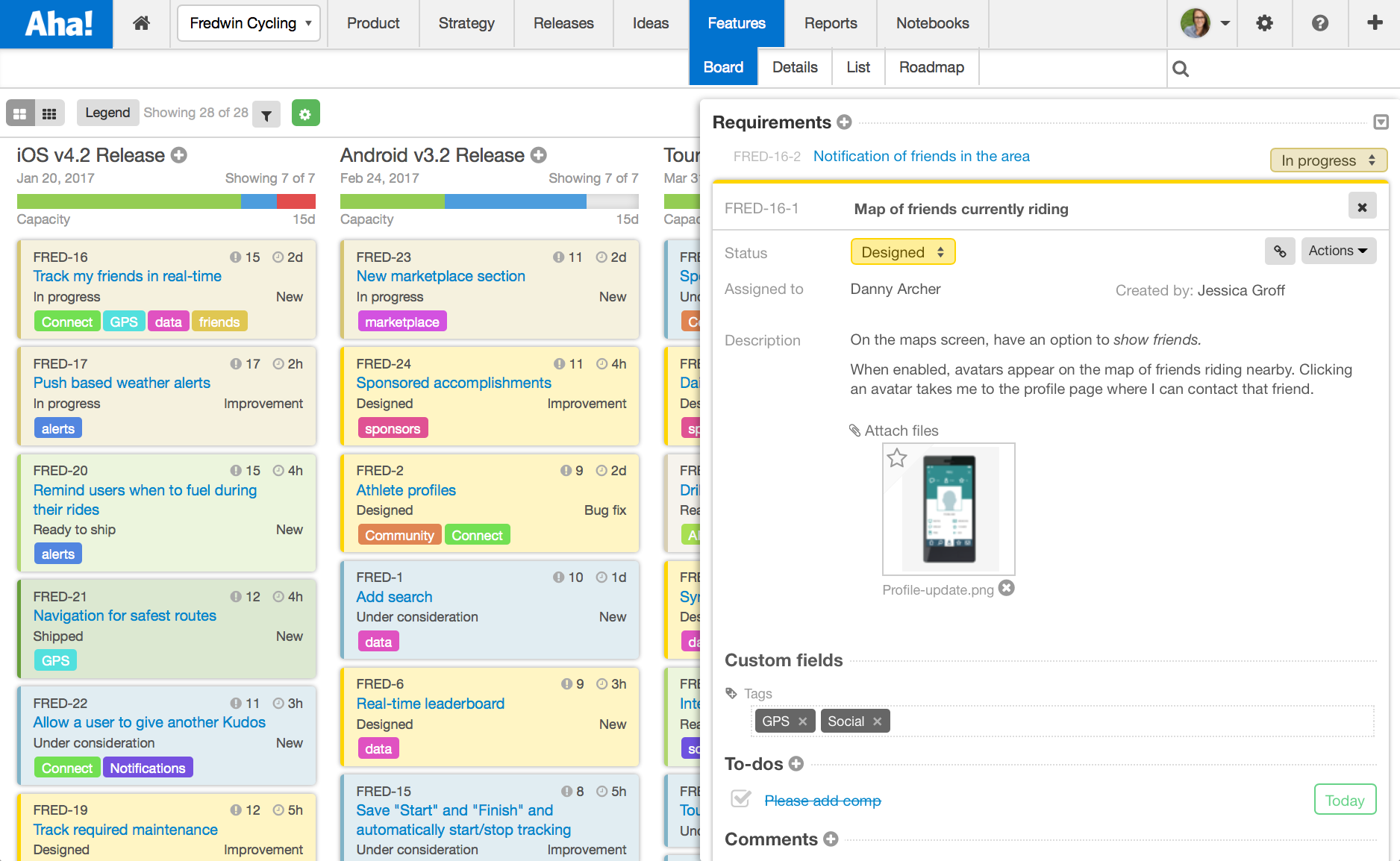
Task: Click the iOS v4.2 Release capacity bar
Action: (166, 201)
